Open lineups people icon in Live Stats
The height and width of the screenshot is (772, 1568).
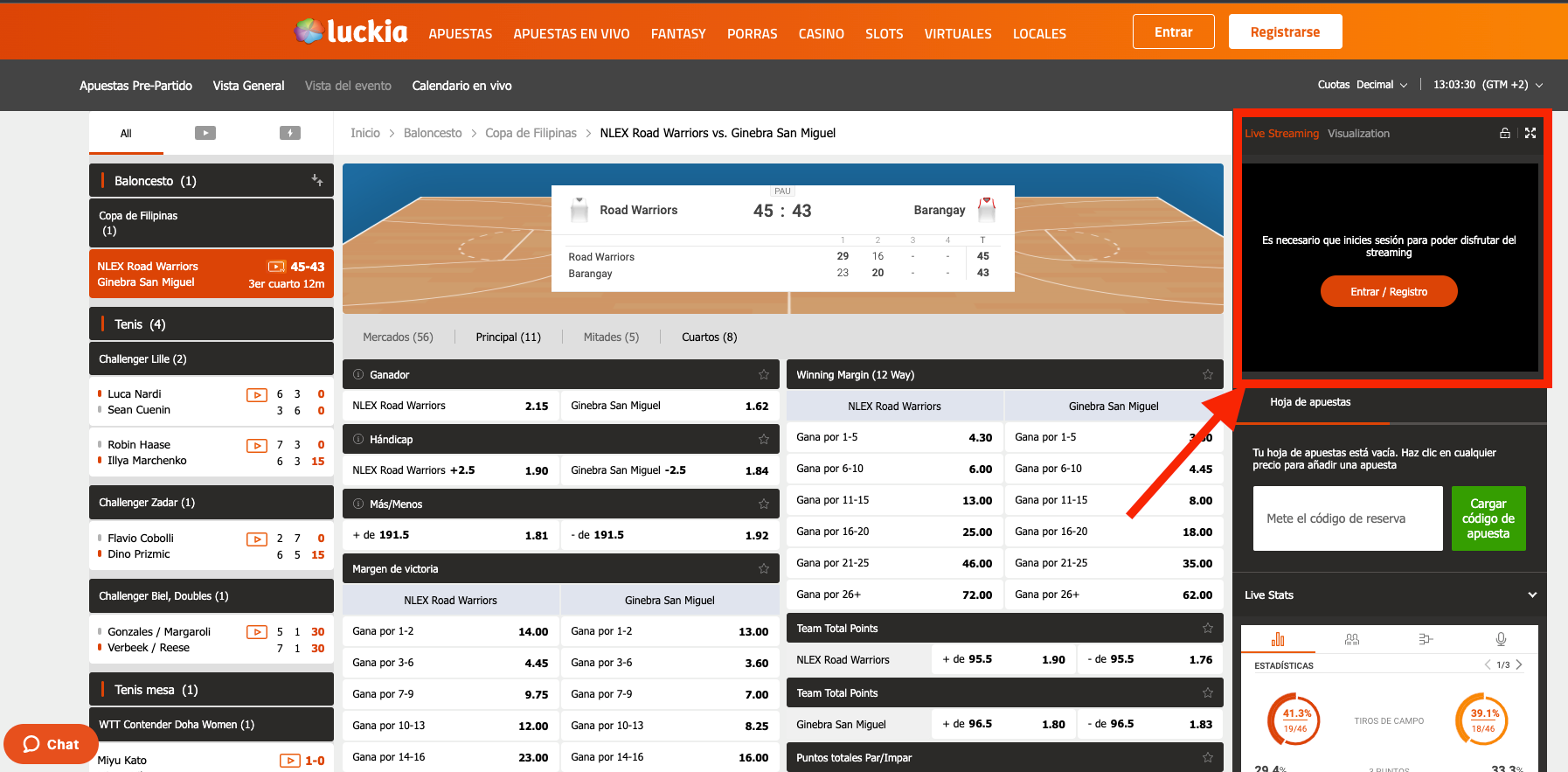[x=1352, y=639]
